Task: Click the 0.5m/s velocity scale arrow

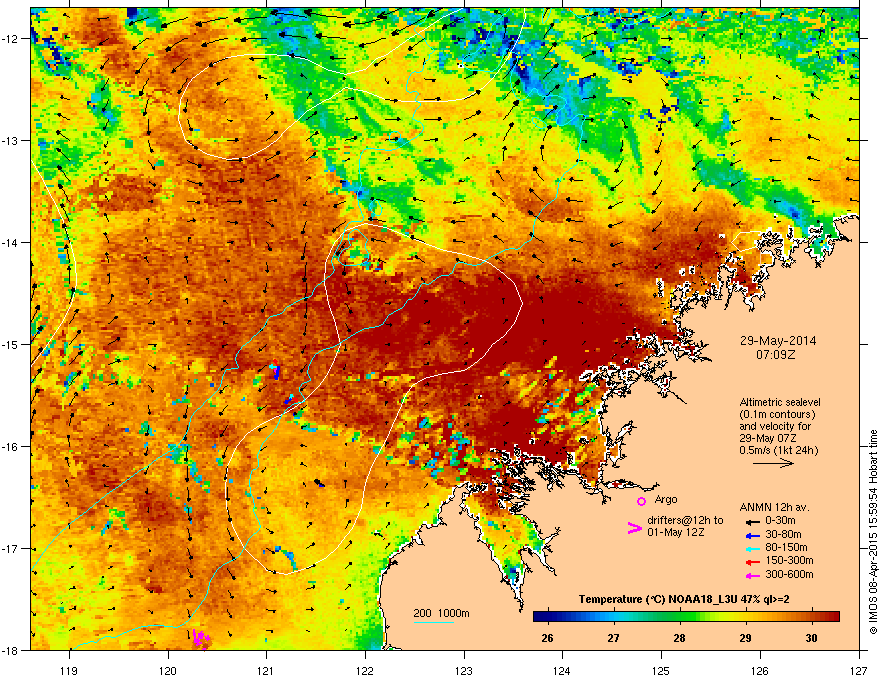Action: pos(773,463)
